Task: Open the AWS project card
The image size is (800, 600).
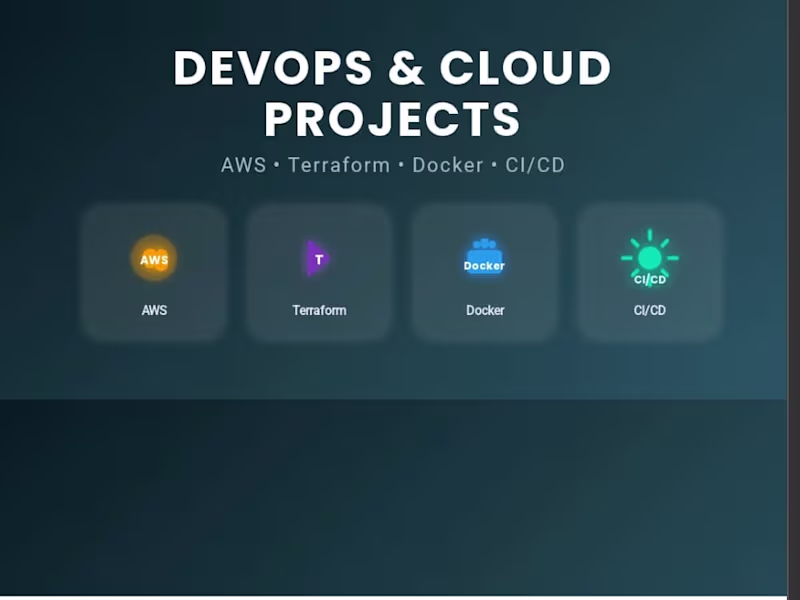Action: click(154, 272)
